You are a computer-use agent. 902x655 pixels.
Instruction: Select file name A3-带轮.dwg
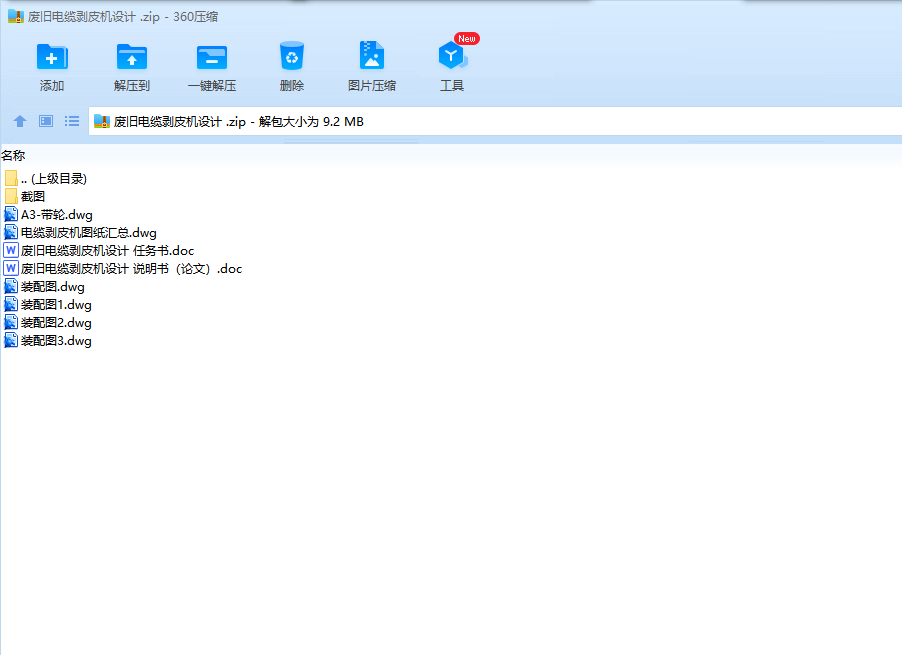tap(57, 214)
